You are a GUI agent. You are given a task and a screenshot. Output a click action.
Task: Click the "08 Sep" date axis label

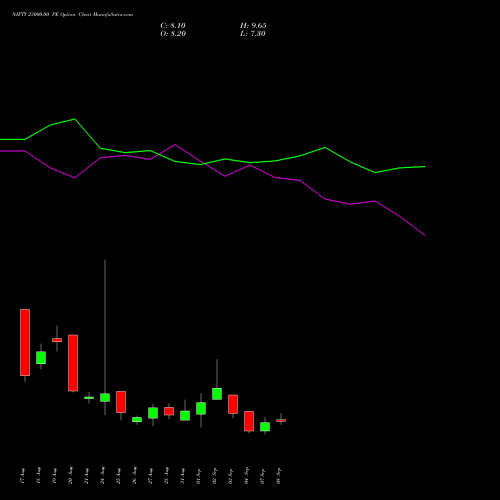tap(279, 475)
